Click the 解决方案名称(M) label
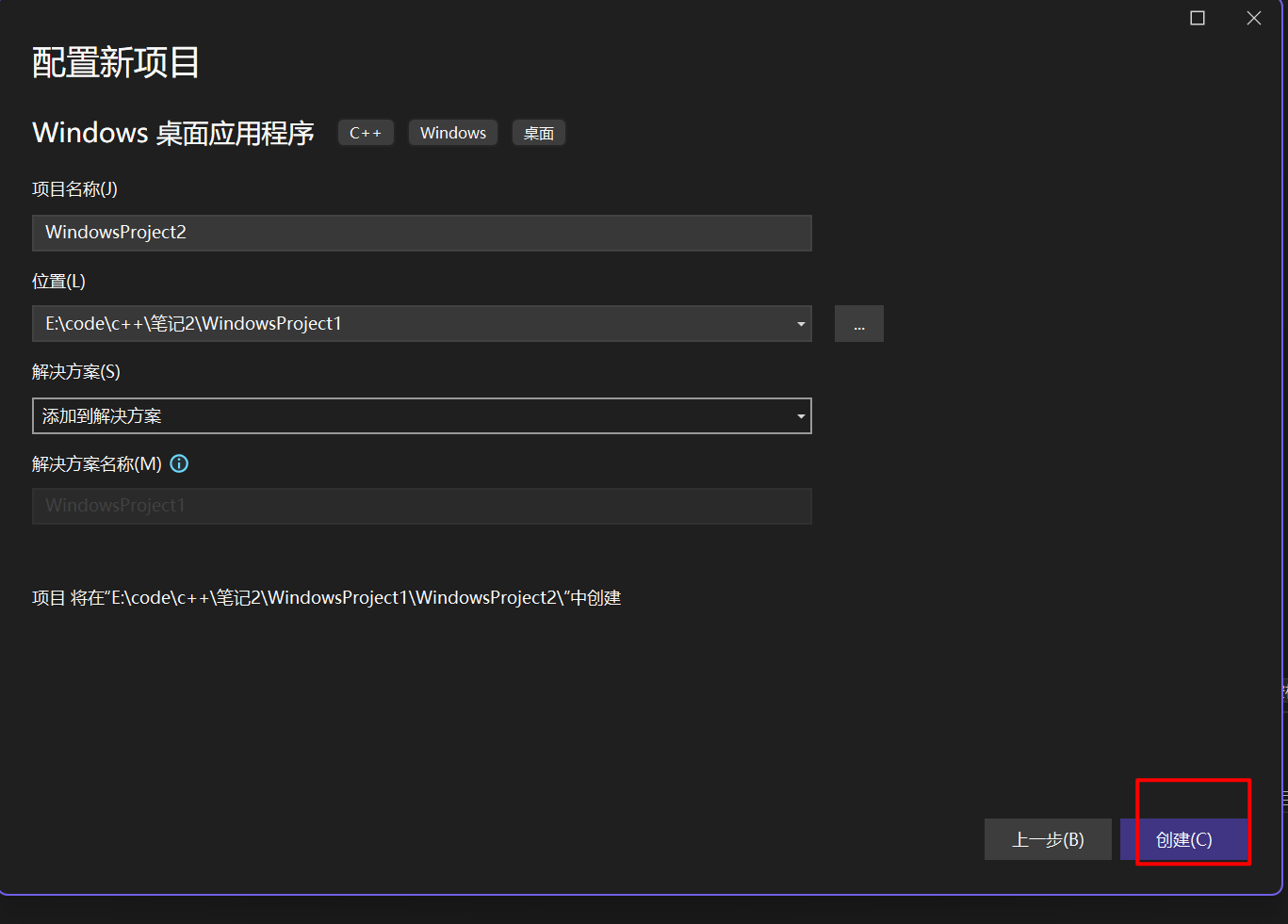The width and height of the screenshot is (1288, 924). point(97,463)
